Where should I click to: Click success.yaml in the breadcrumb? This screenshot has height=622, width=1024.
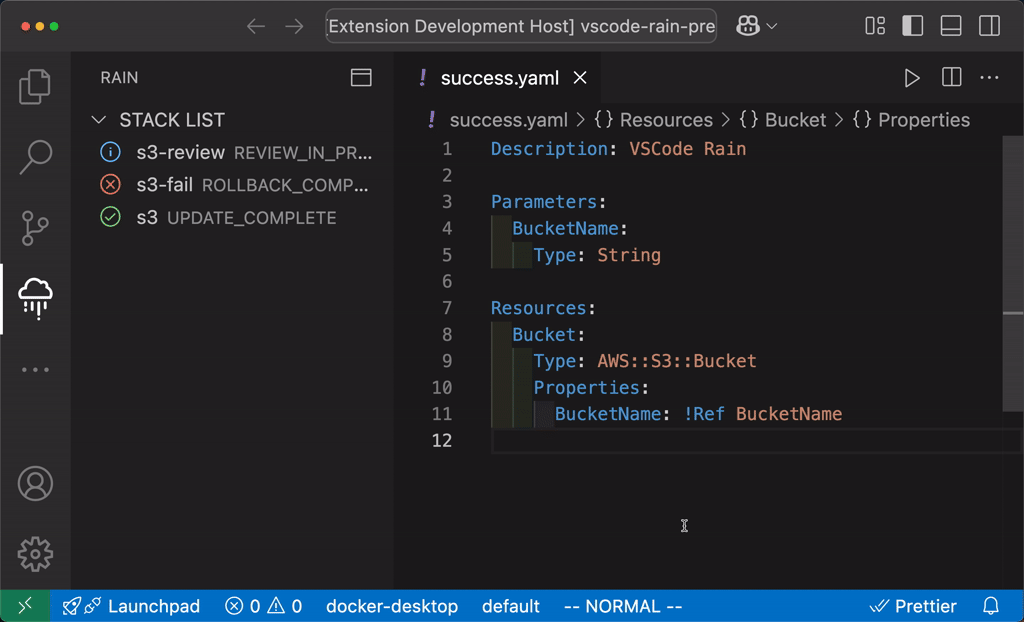click(x=509, y=120)
